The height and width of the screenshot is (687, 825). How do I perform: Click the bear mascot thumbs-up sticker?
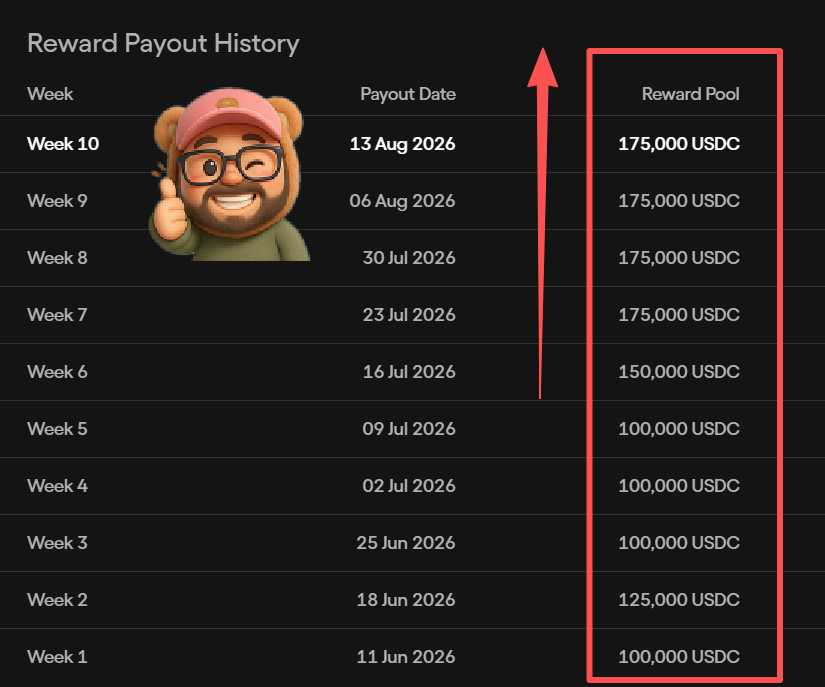click(230, 174)
